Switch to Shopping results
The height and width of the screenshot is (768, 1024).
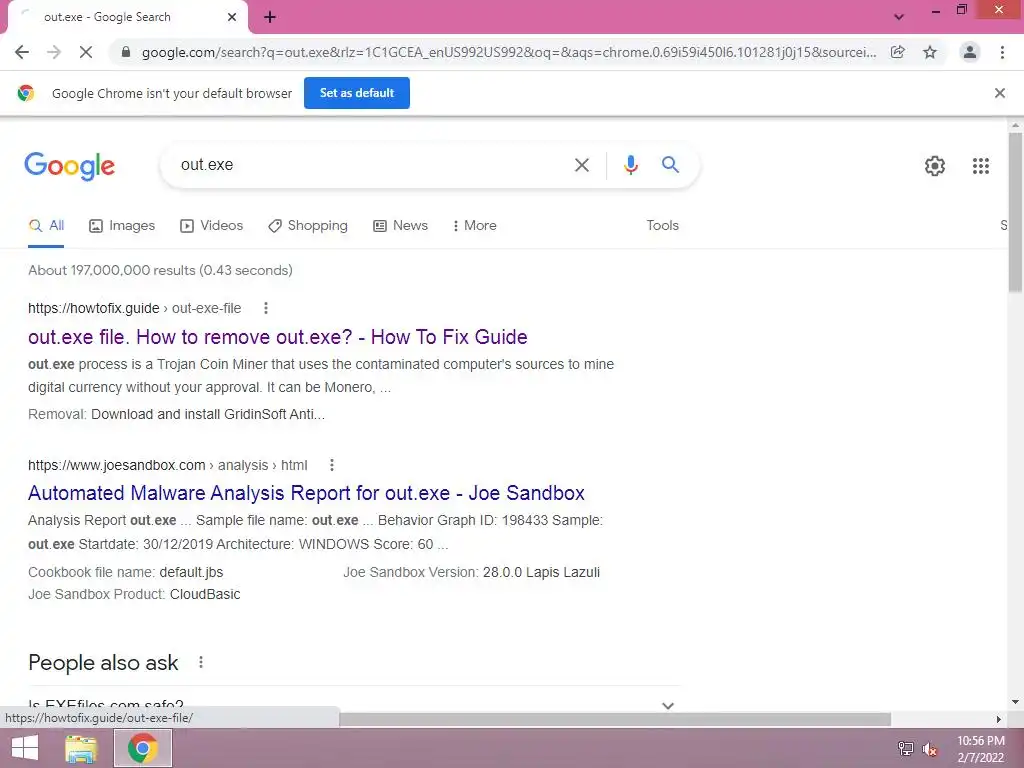coord(308,226)
